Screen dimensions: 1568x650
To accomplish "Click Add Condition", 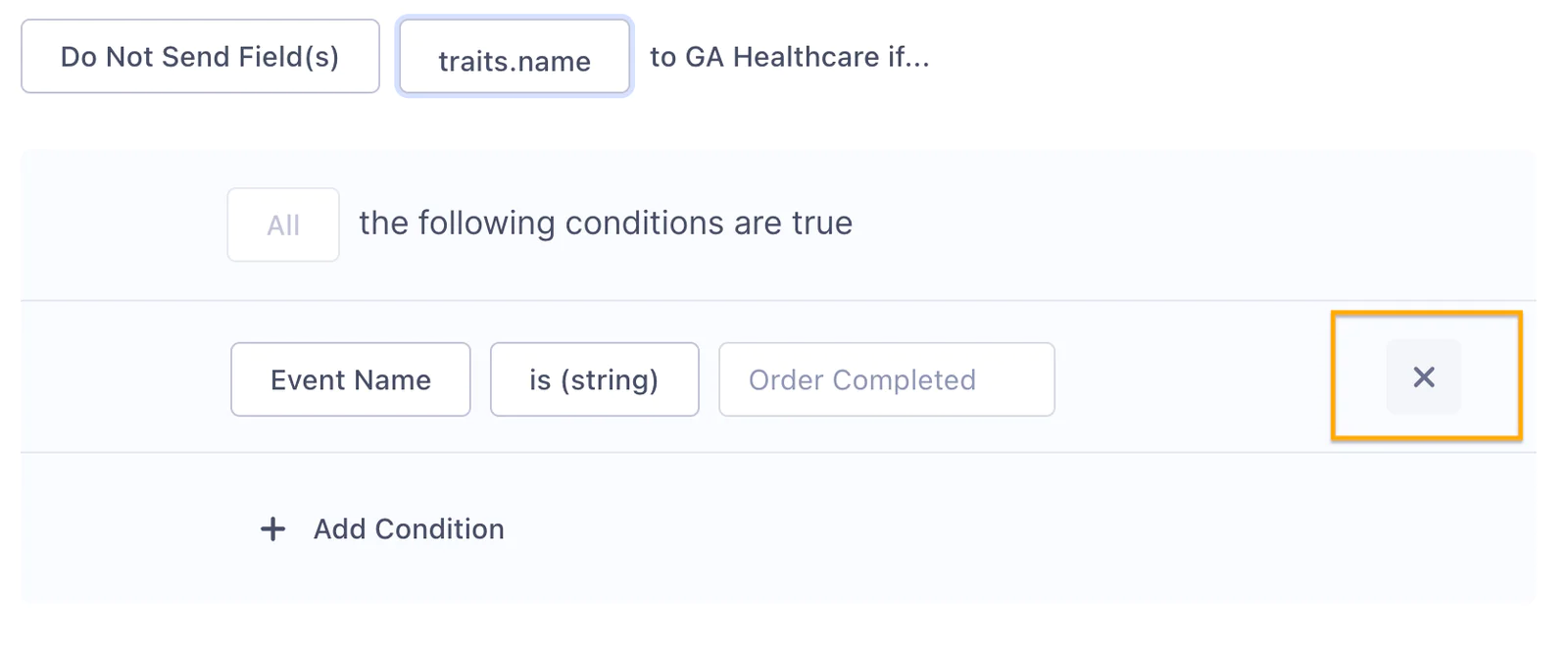I will tap(409, 528).
